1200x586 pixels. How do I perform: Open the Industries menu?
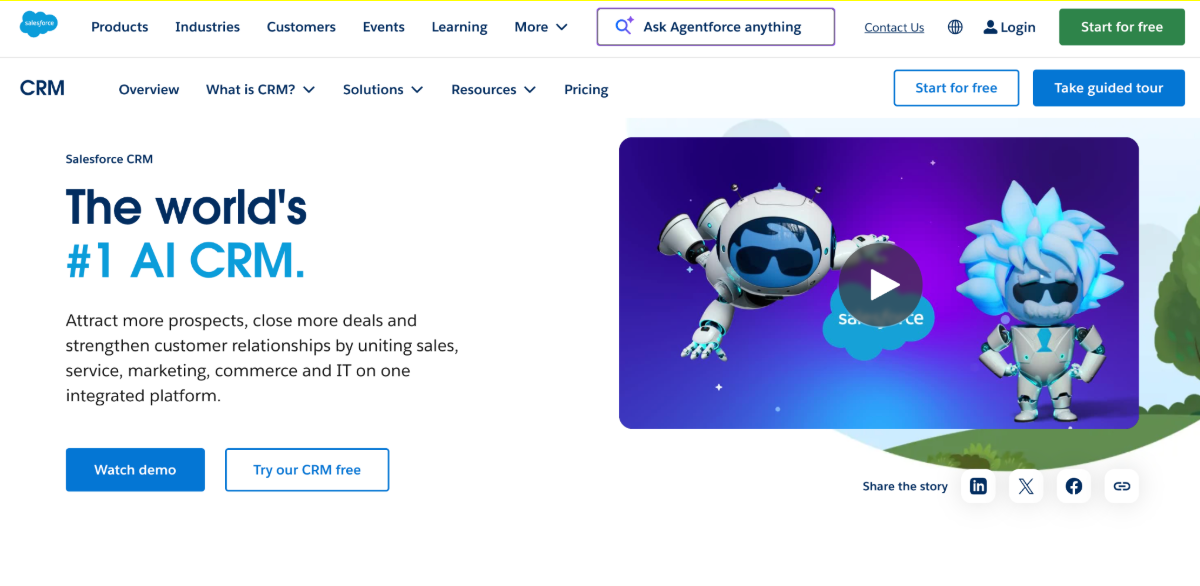pyautogui.click(x=207, y=27)
